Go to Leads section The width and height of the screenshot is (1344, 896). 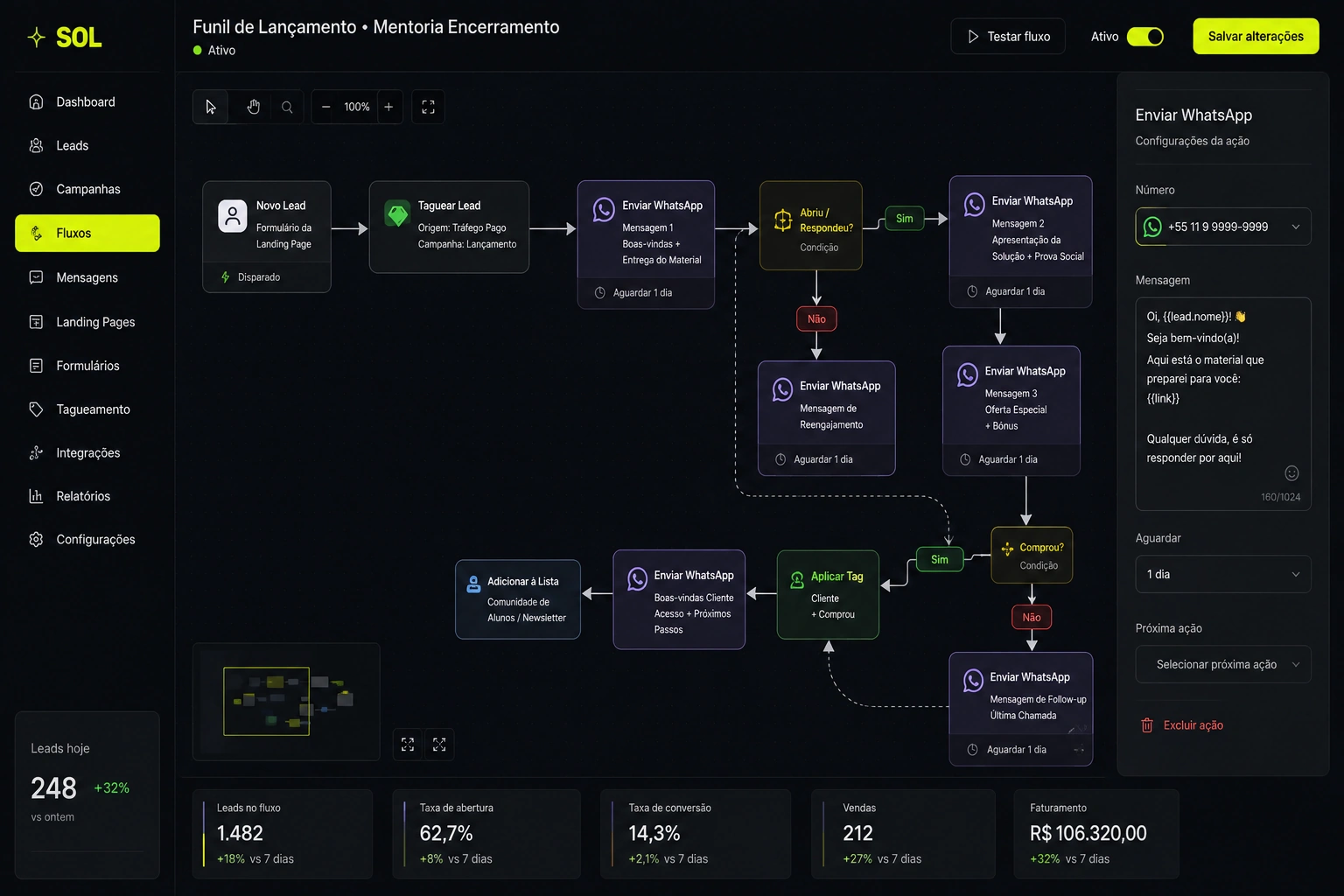coord(87,145)
